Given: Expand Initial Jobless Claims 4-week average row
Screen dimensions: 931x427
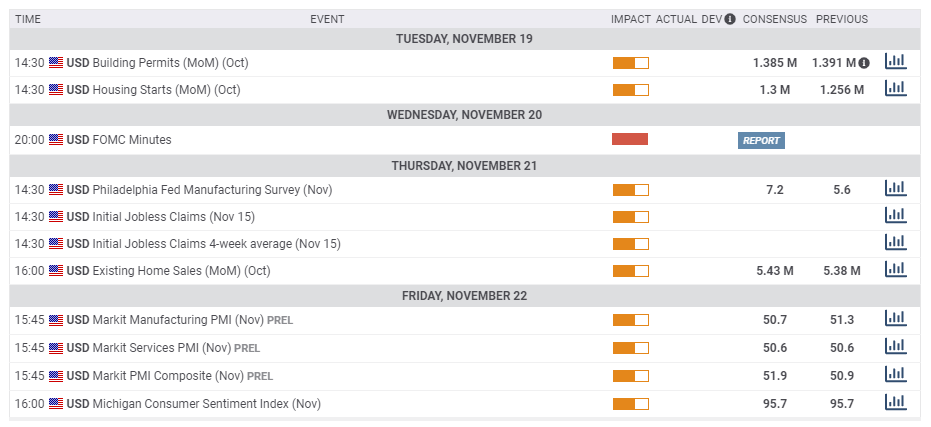Looking at the screenshot, I should [465, 243].
